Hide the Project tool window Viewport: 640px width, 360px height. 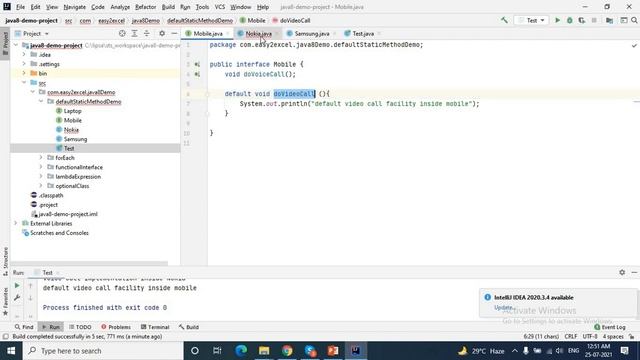pyautogui.click(x=174, y=33)
